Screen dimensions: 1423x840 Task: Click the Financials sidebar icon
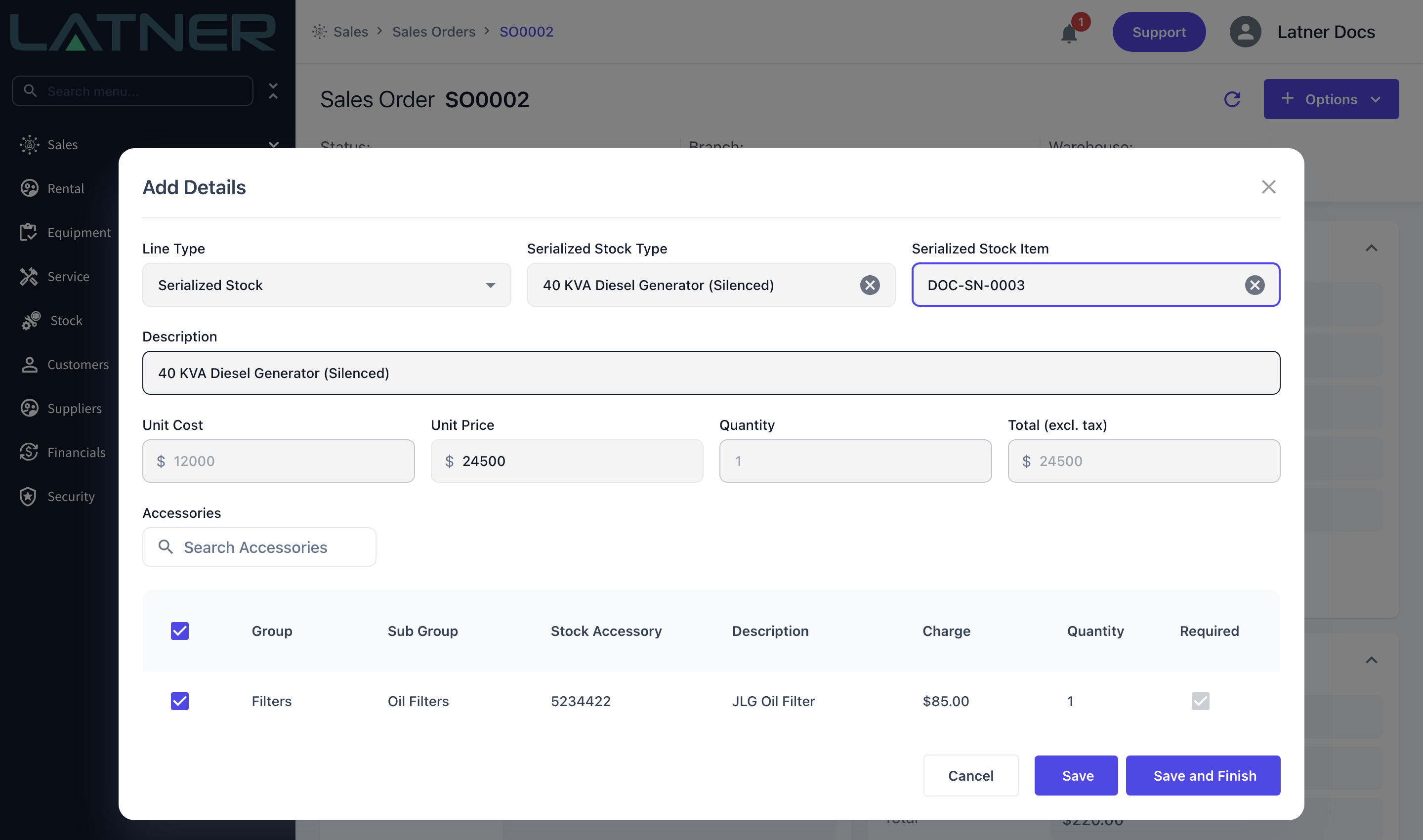coord(29,452)
